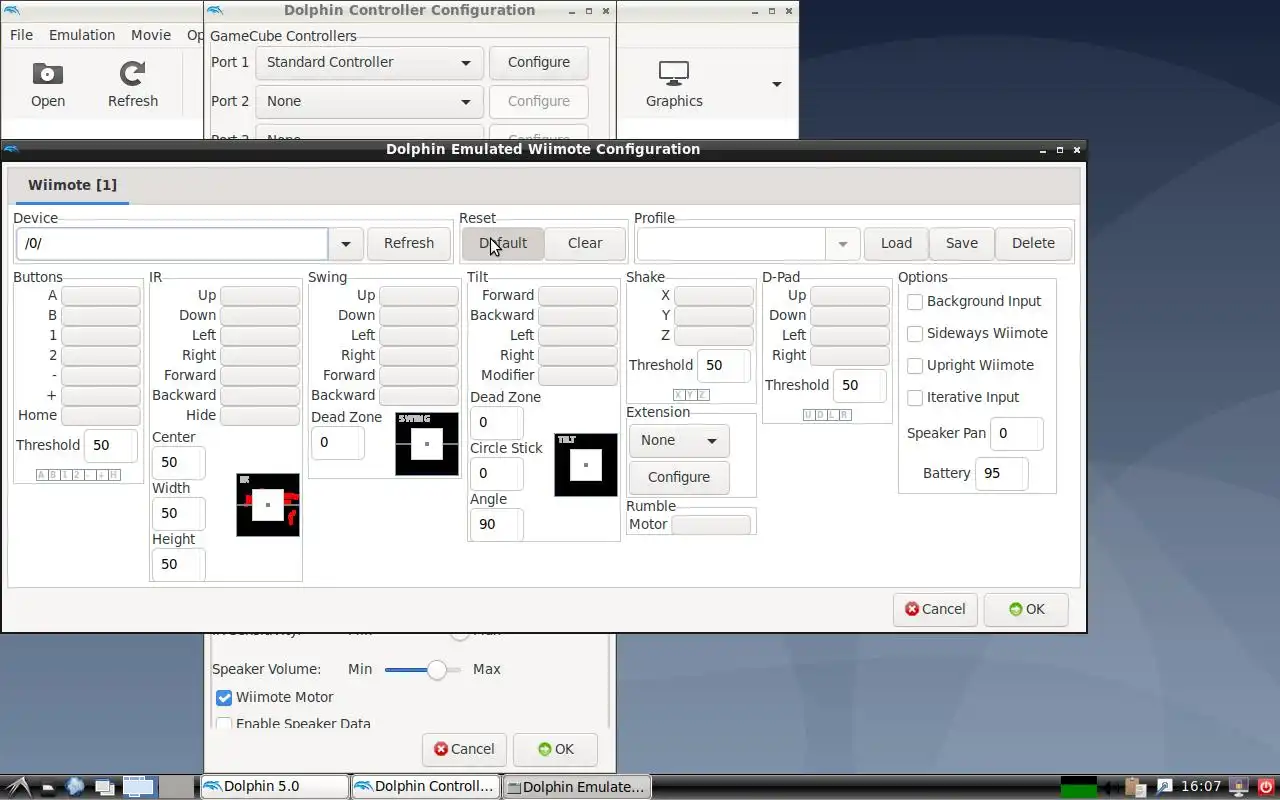Open the Movie menu
This screenshot has height=800, width=1280.
151,34
